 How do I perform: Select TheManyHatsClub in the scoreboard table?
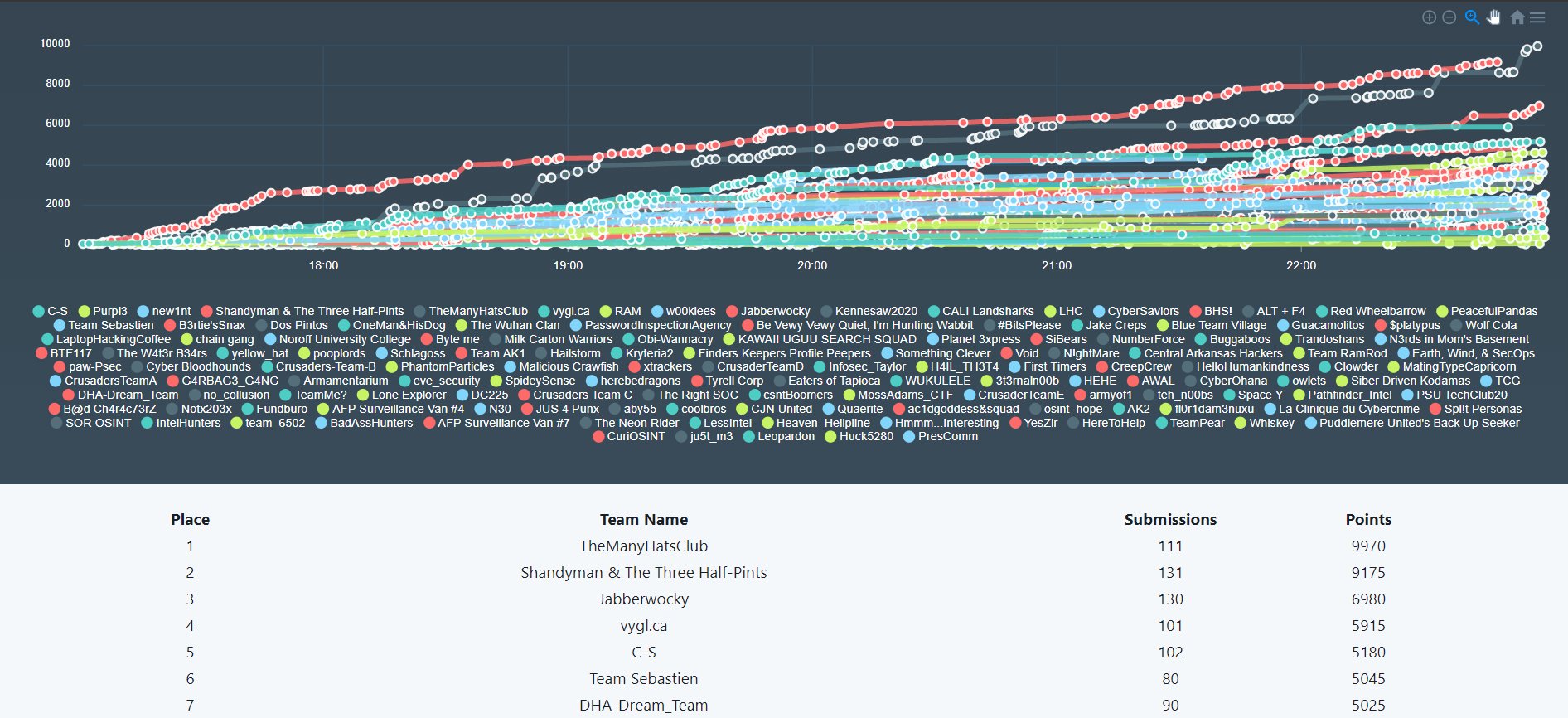(644, 546)
